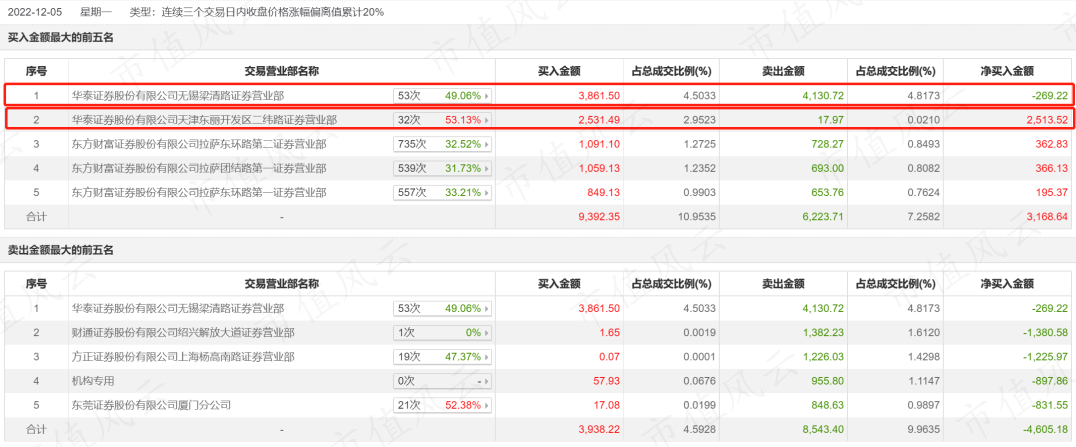The height and width of the screenshot is (447, 1076).
Task: Click sell amount 955.80
Action: (829, 381)
